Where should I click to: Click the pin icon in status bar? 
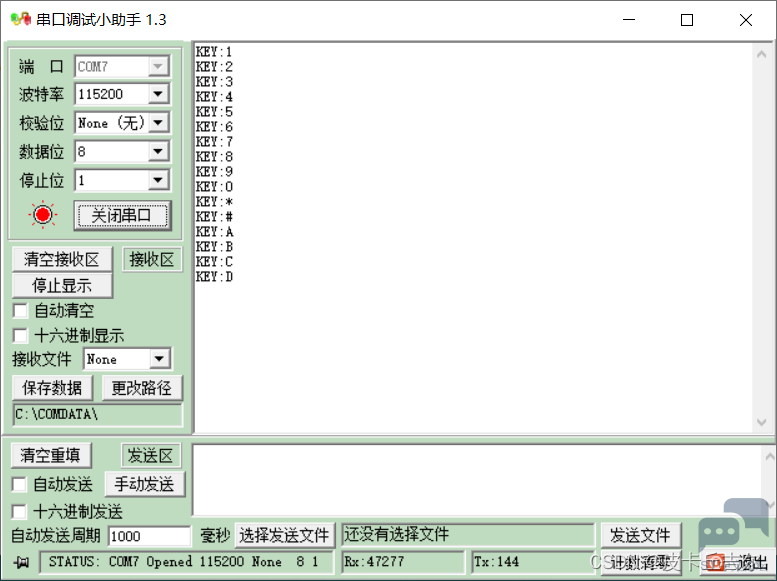point(21,562)
